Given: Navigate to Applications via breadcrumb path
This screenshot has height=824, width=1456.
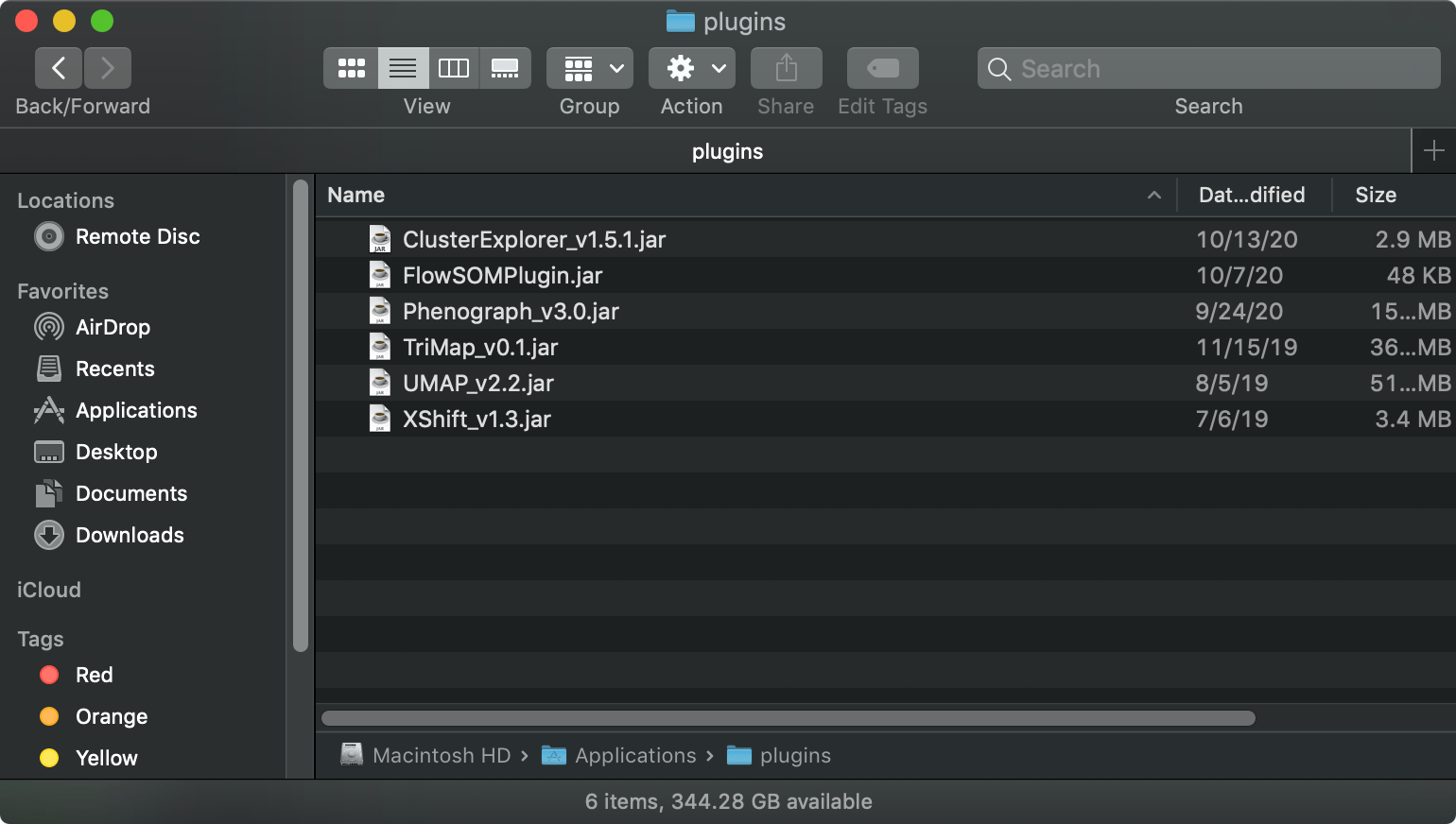Looking at the screenshot, I should coord(634,755).
